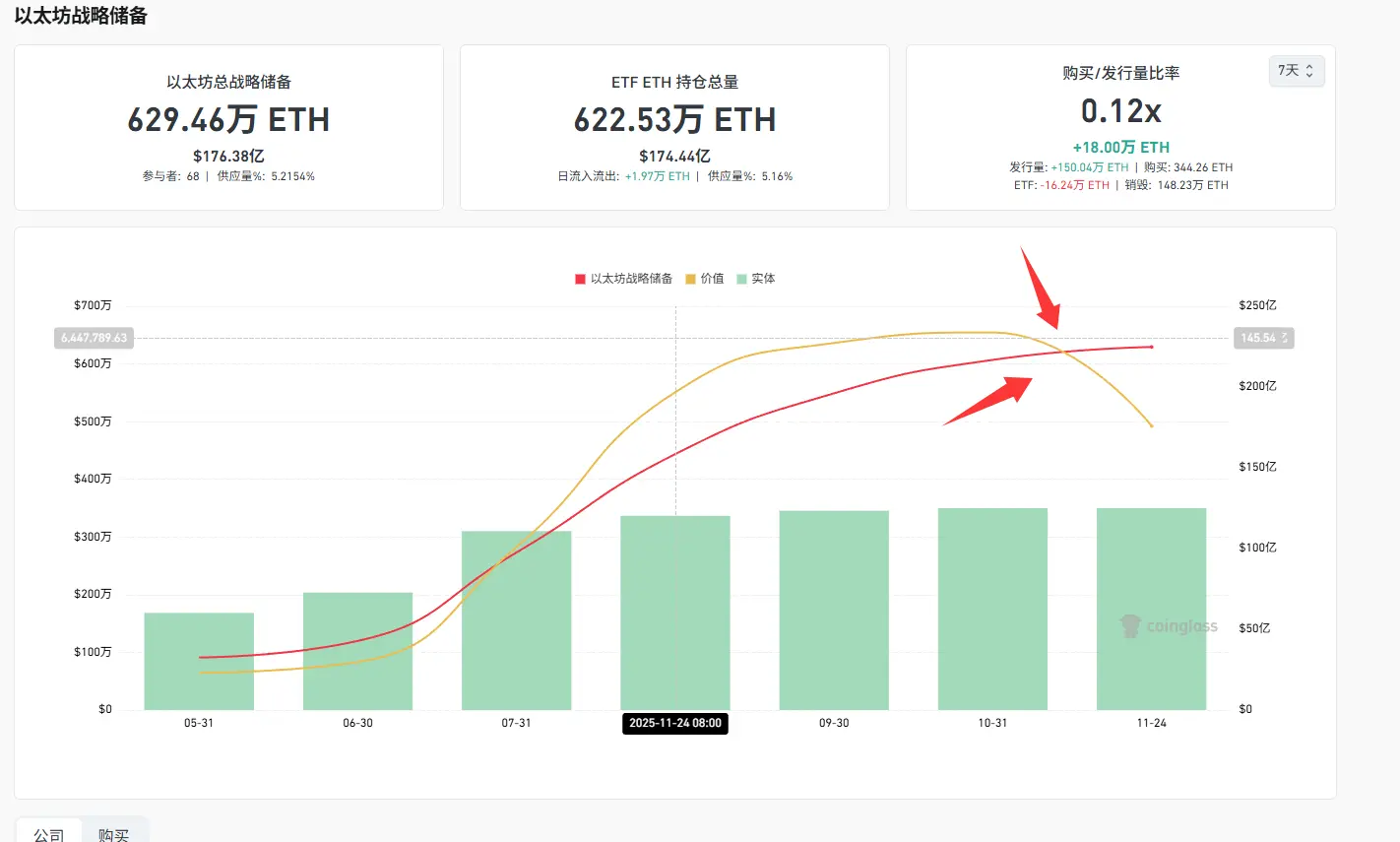Click the $250亿 axis label
Screen dimensions: 1400x842
tap(1257, 305)
